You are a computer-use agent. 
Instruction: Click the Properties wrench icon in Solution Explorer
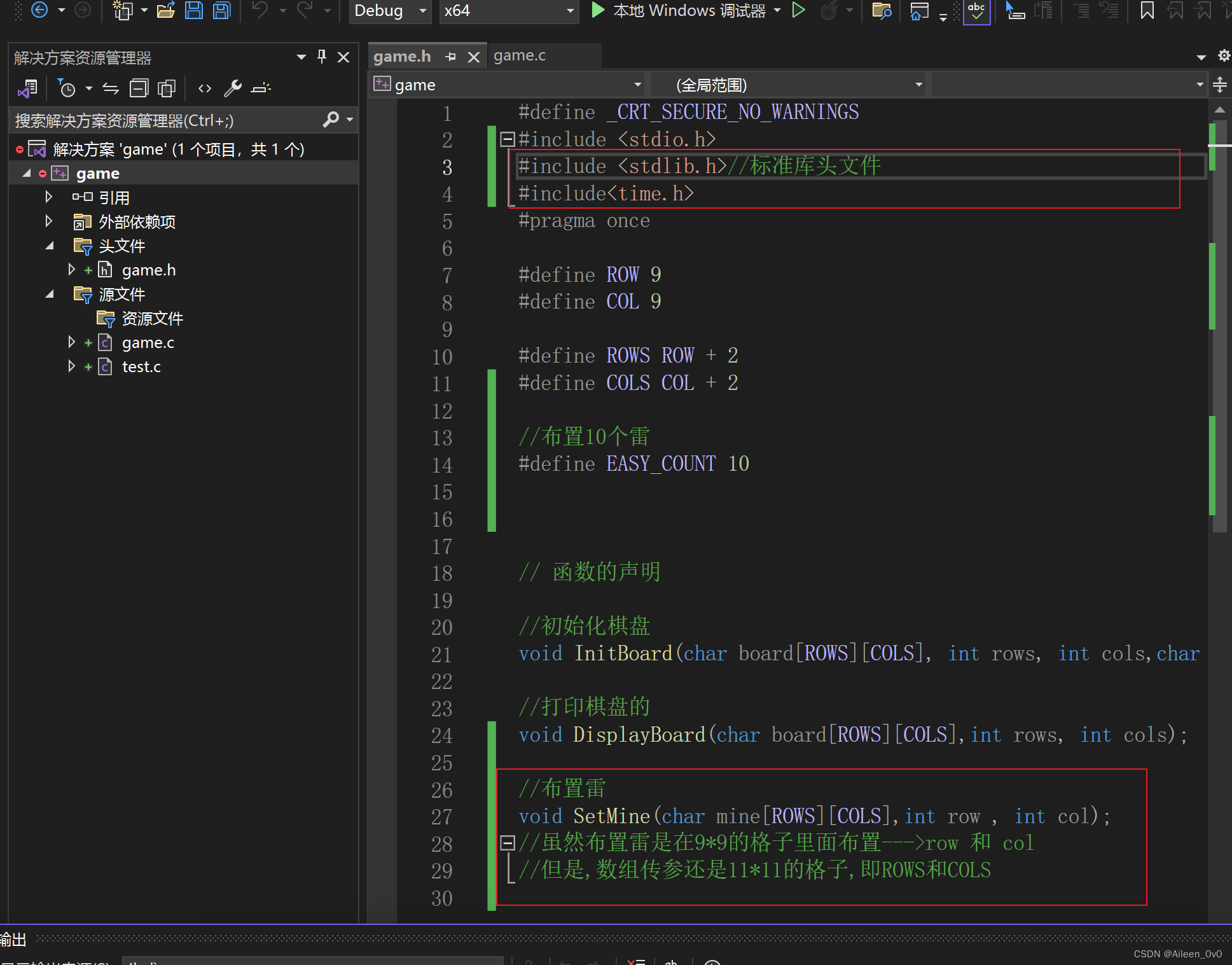pyautogui.click(x=232, y=88)
